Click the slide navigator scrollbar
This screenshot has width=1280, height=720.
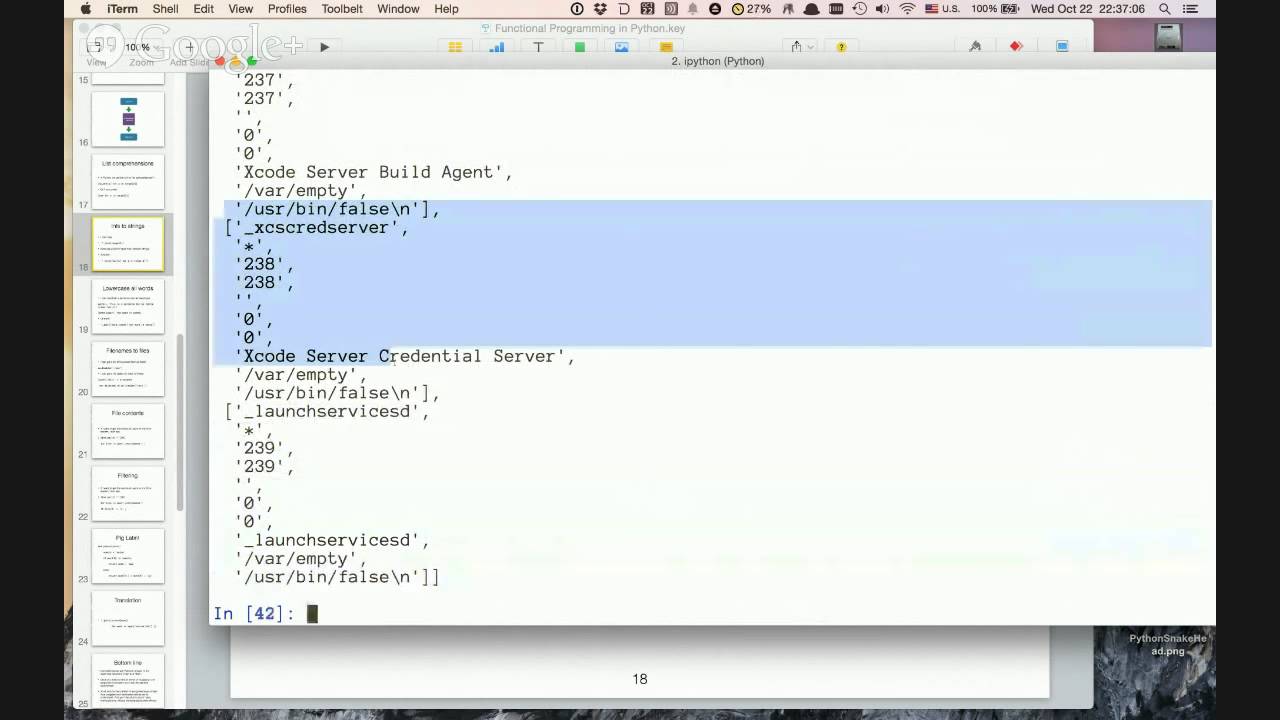tap(180, 420)
